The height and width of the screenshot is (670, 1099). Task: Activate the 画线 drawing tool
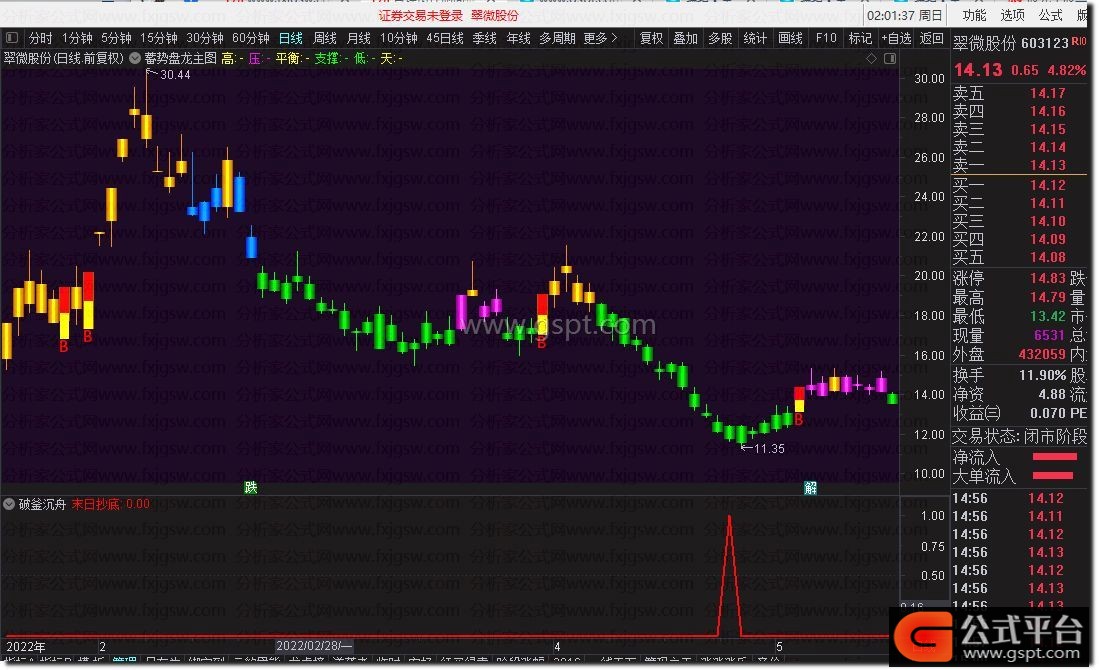pyautogui.click(x=790, y=38)
